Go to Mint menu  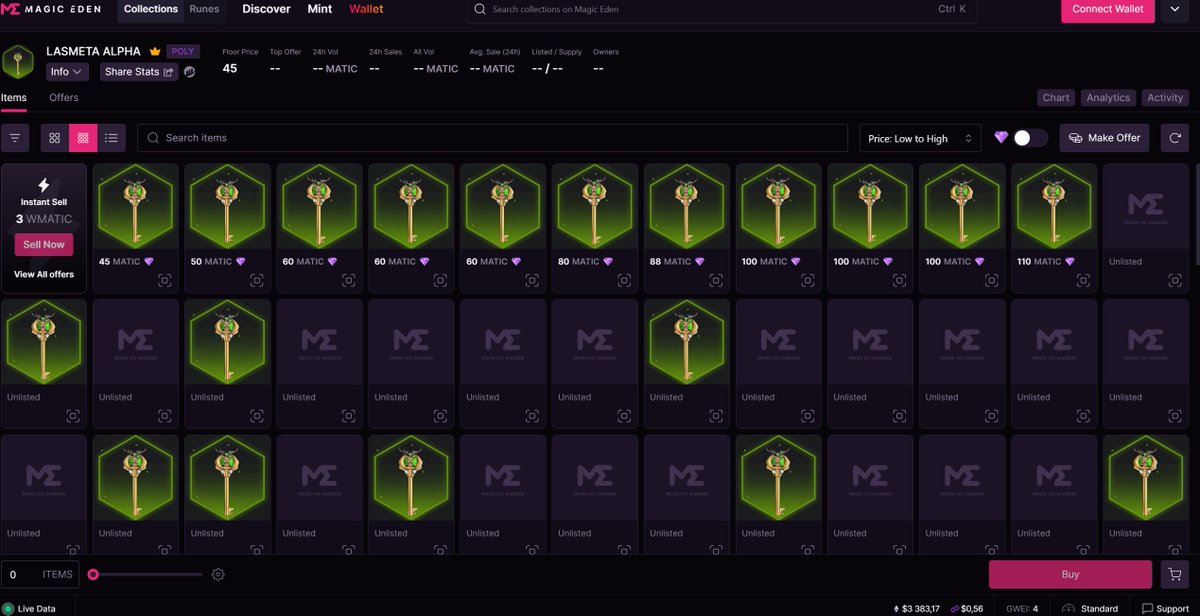pos(320,9)
